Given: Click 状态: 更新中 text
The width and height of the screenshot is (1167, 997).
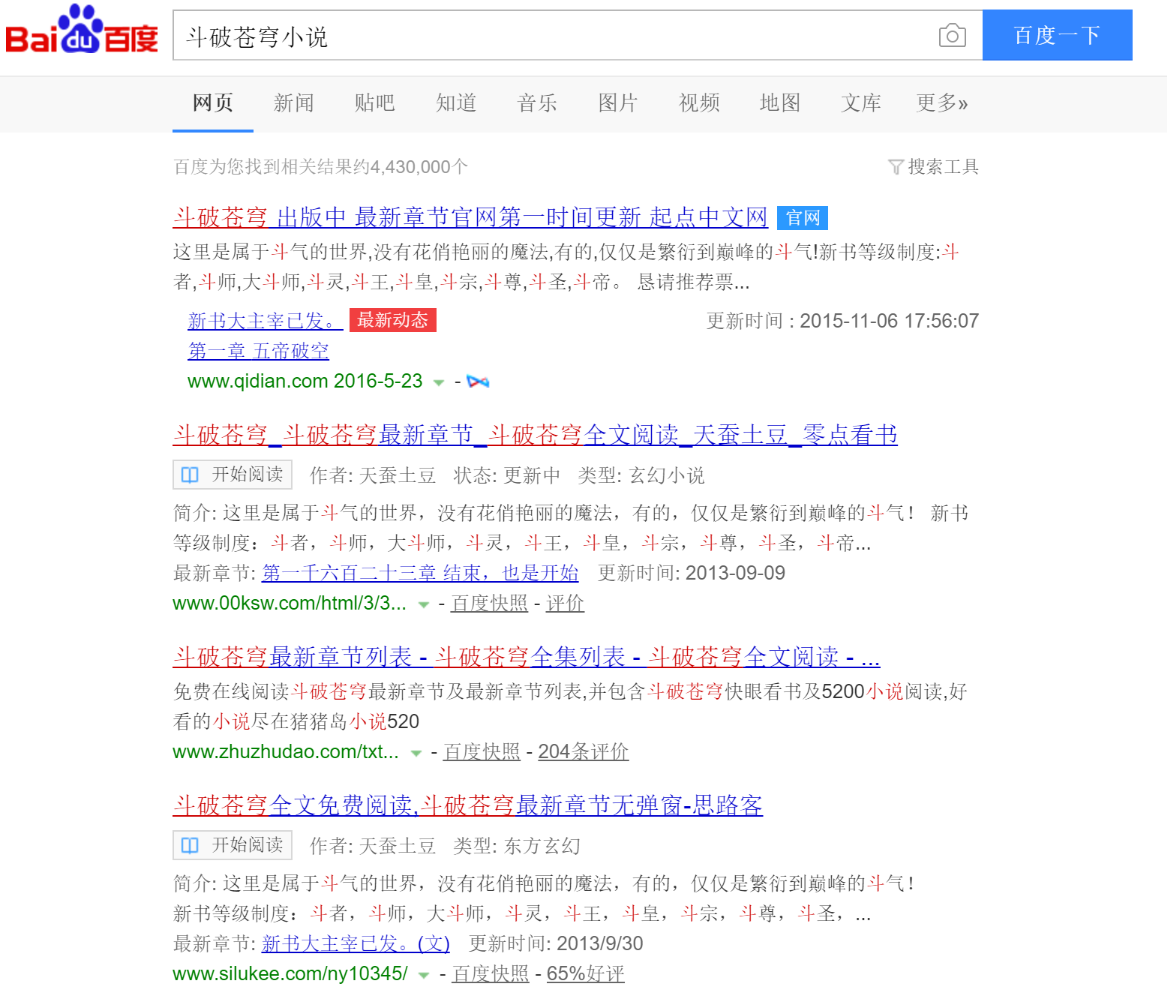Looking at the screenshot, I should click(x=507, y=475).
